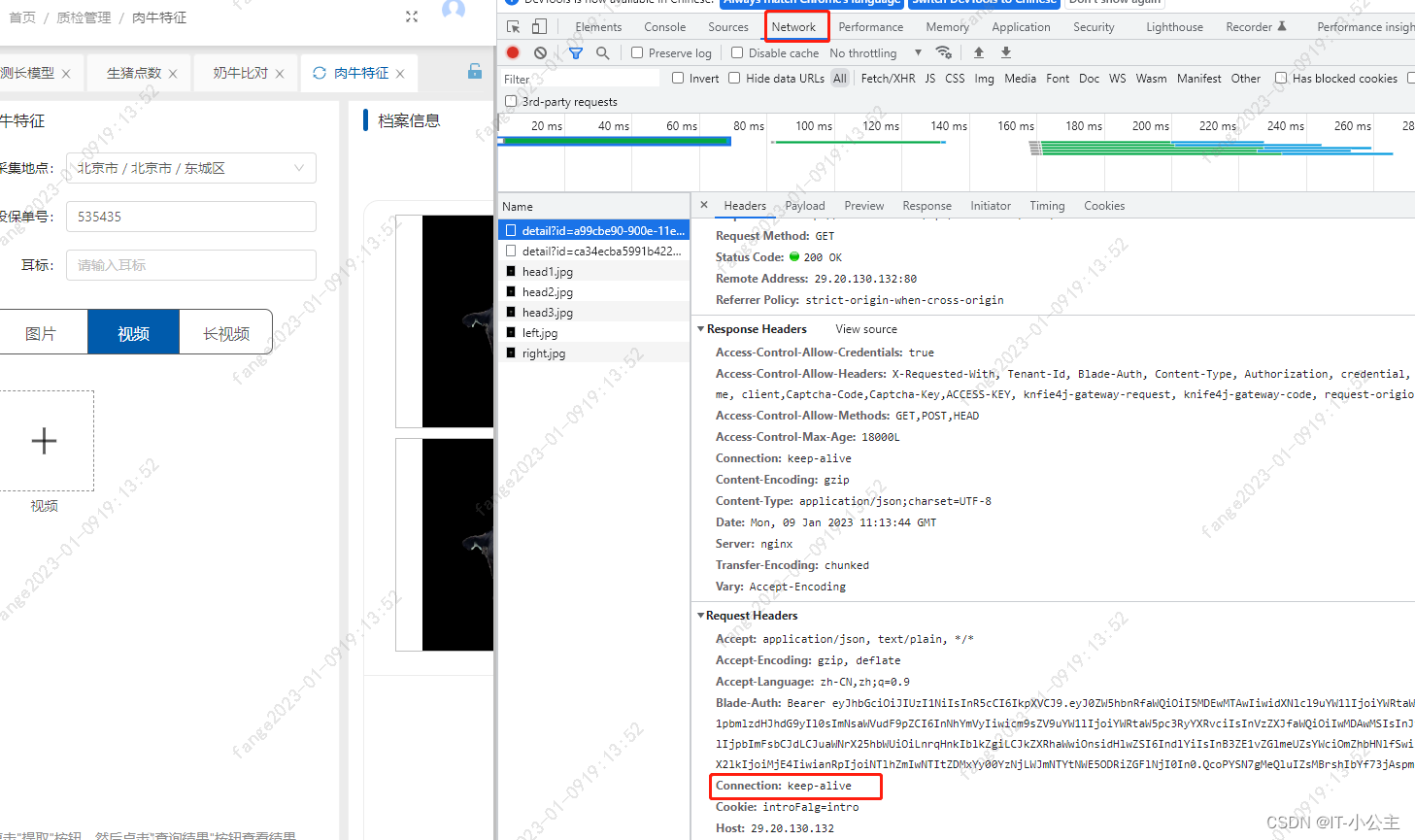
Task: Close the 肉牛特征 page tab
Action: coord(400,74)
